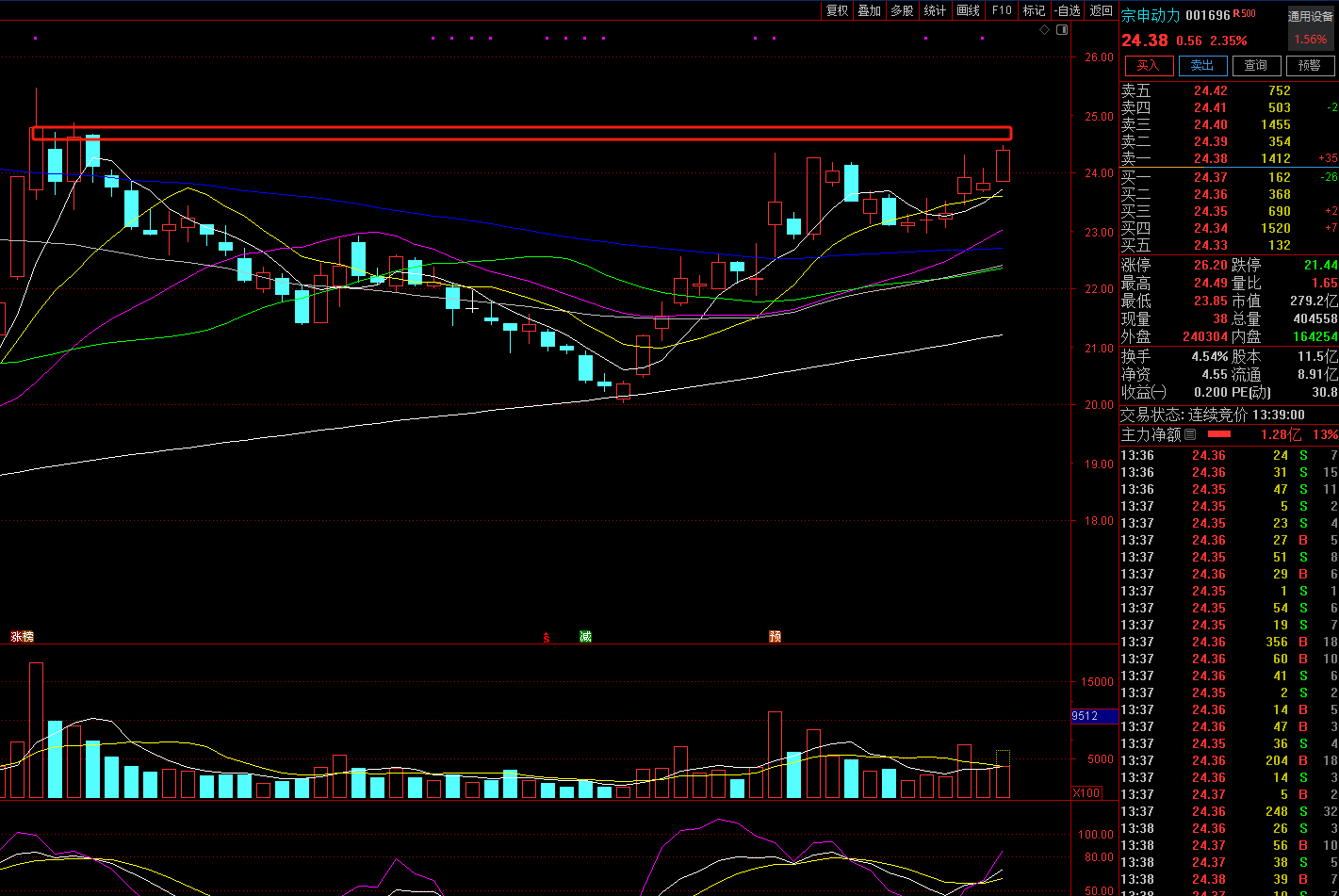Image resolution: width=1339 pixels, height=896 pixels.
Task: Open the 通用设备 sector box
Action: (x=1311, y=27)
